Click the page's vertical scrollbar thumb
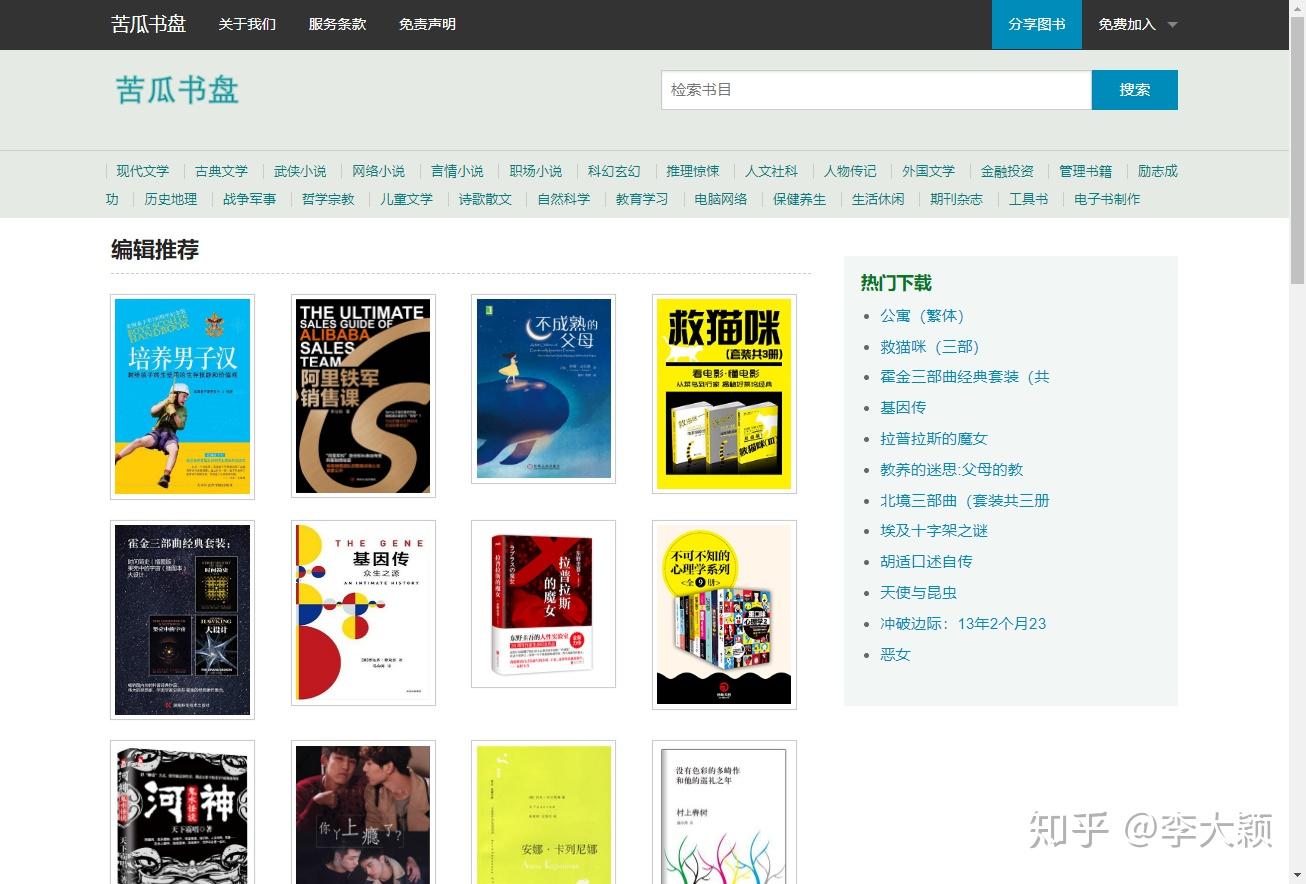Viewport: 1306px width, 884px height. 1297,150
